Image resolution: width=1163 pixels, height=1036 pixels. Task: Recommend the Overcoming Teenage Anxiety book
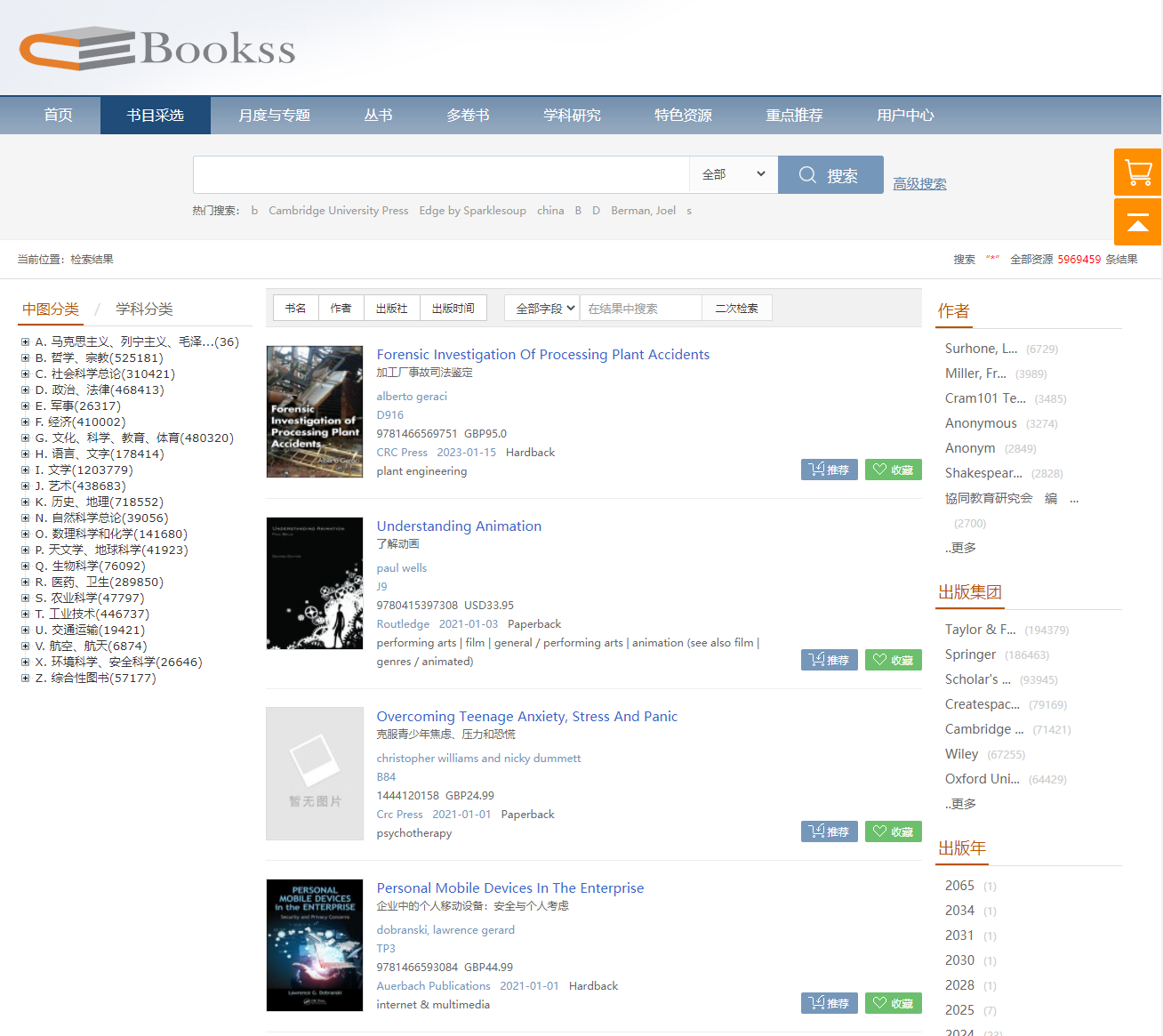click(829, 831)
